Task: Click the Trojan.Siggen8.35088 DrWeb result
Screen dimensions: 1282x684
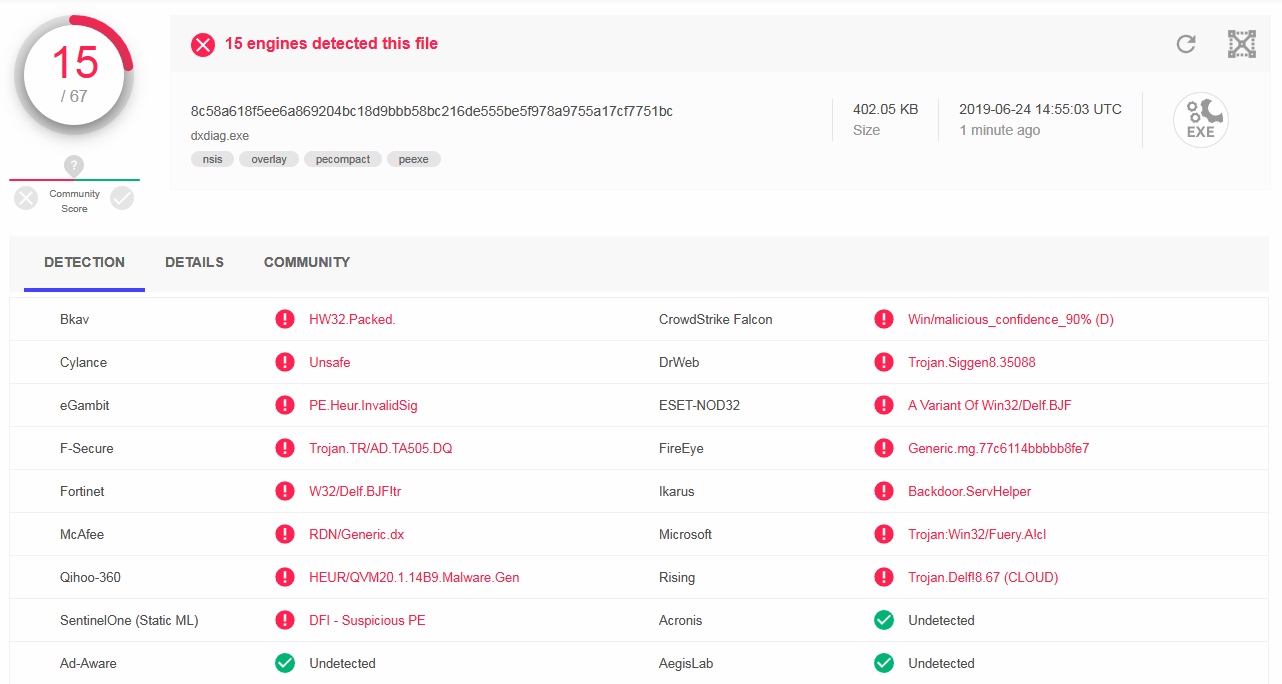Action: 971,362
